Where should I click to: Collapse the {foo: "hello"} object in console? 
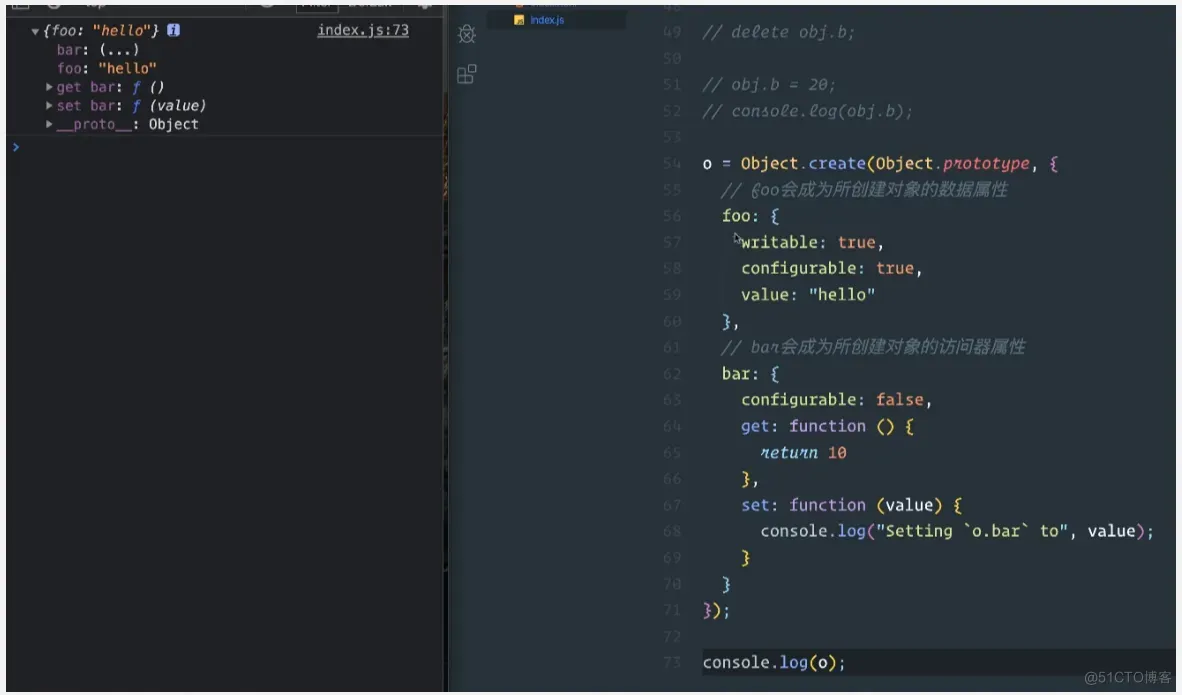coord(35,32)
